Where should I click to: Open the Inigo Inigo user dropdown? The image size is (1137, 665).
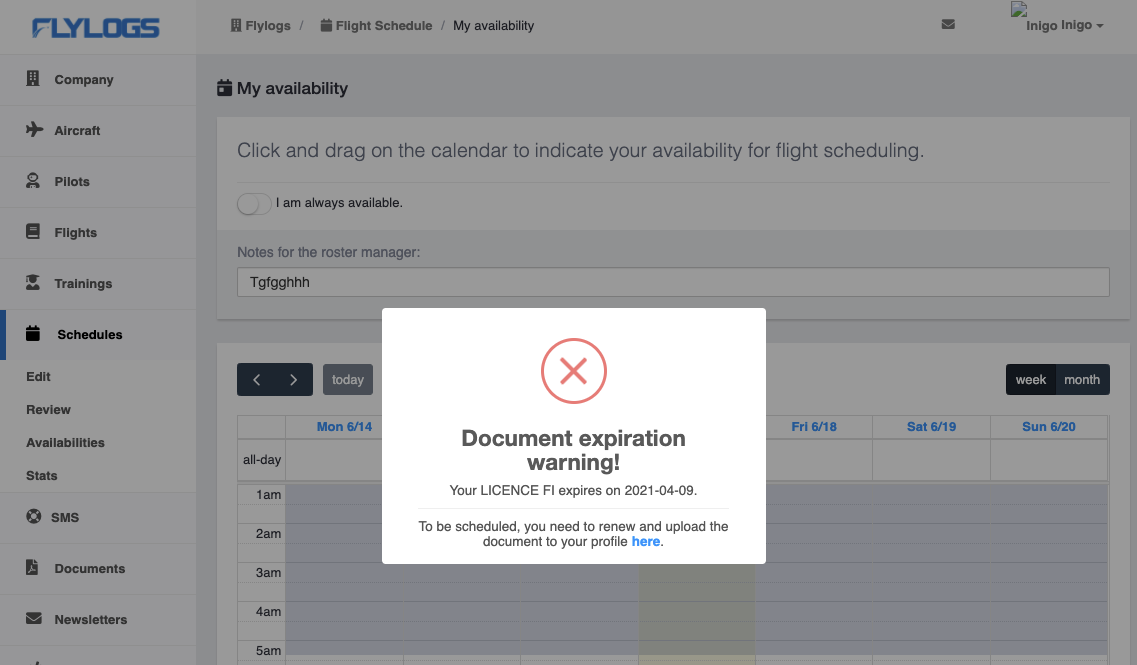1064,25
